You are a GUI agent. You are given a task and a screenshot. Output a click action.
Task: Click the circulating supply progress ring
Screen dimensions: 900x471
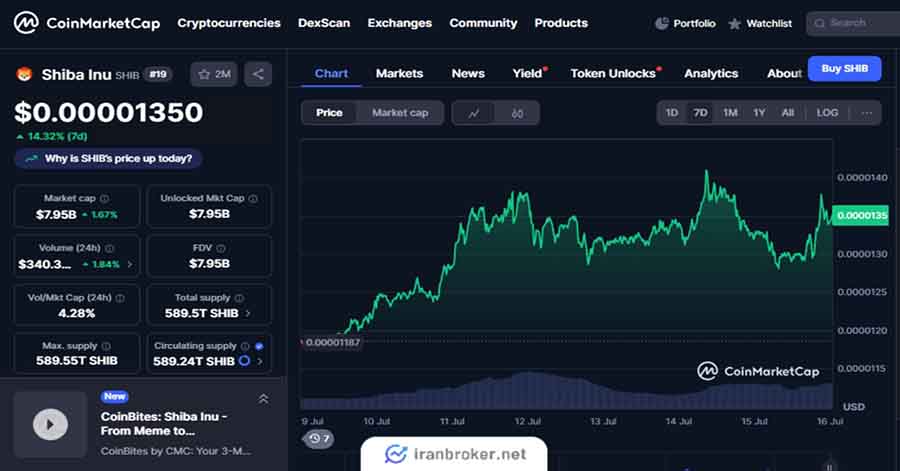(x=244, y=361)
